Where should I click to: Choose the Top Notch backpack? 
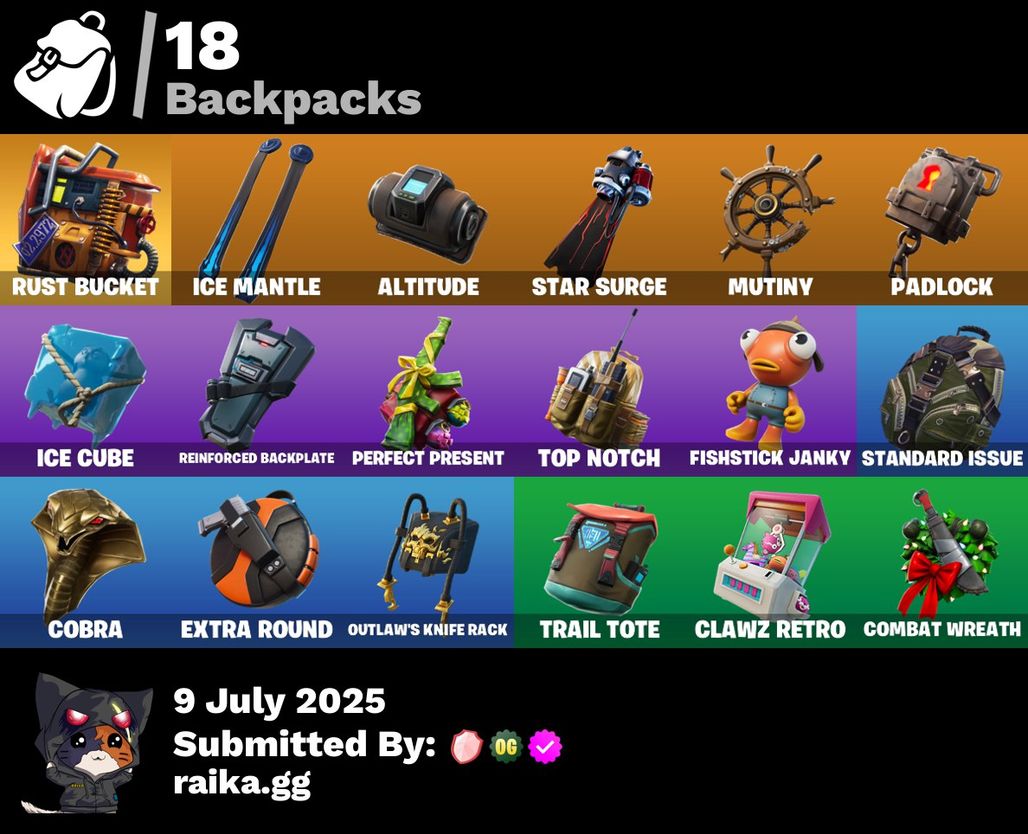[599, 391]
